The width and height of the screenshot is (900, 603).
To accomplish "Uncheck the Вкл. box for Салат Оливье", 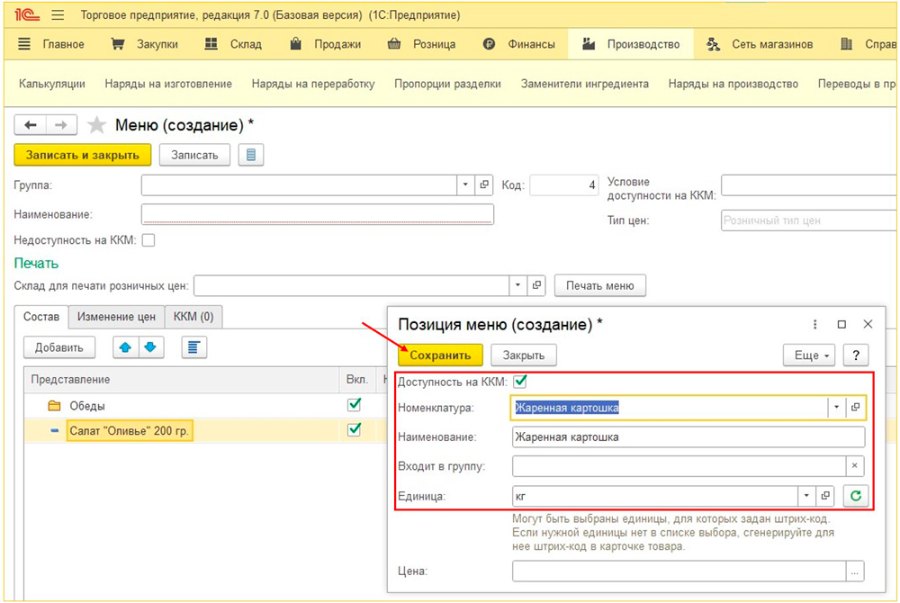I will pyautogui.click(x=354, y=430).
